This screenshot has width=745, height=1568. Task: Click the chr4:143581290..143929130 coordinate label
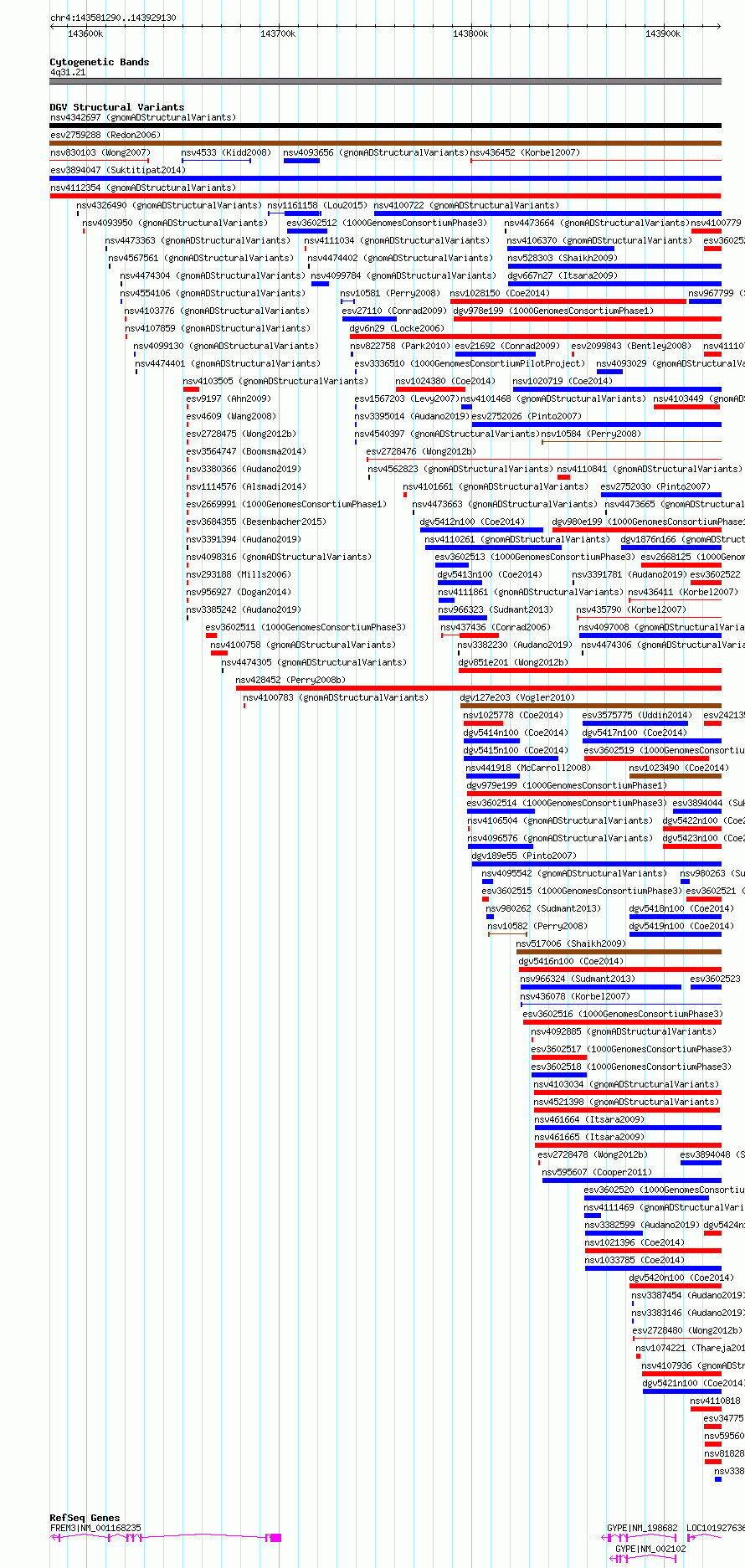click(113, 18)
